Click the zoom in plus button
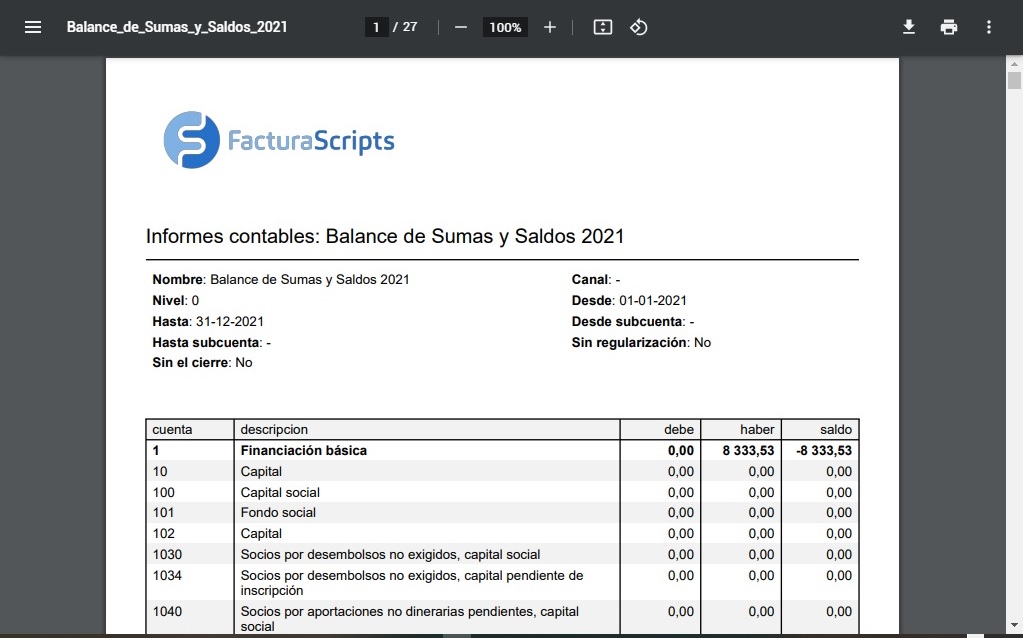This screenshot has height=638, width=1023. (x=549, y=27)
